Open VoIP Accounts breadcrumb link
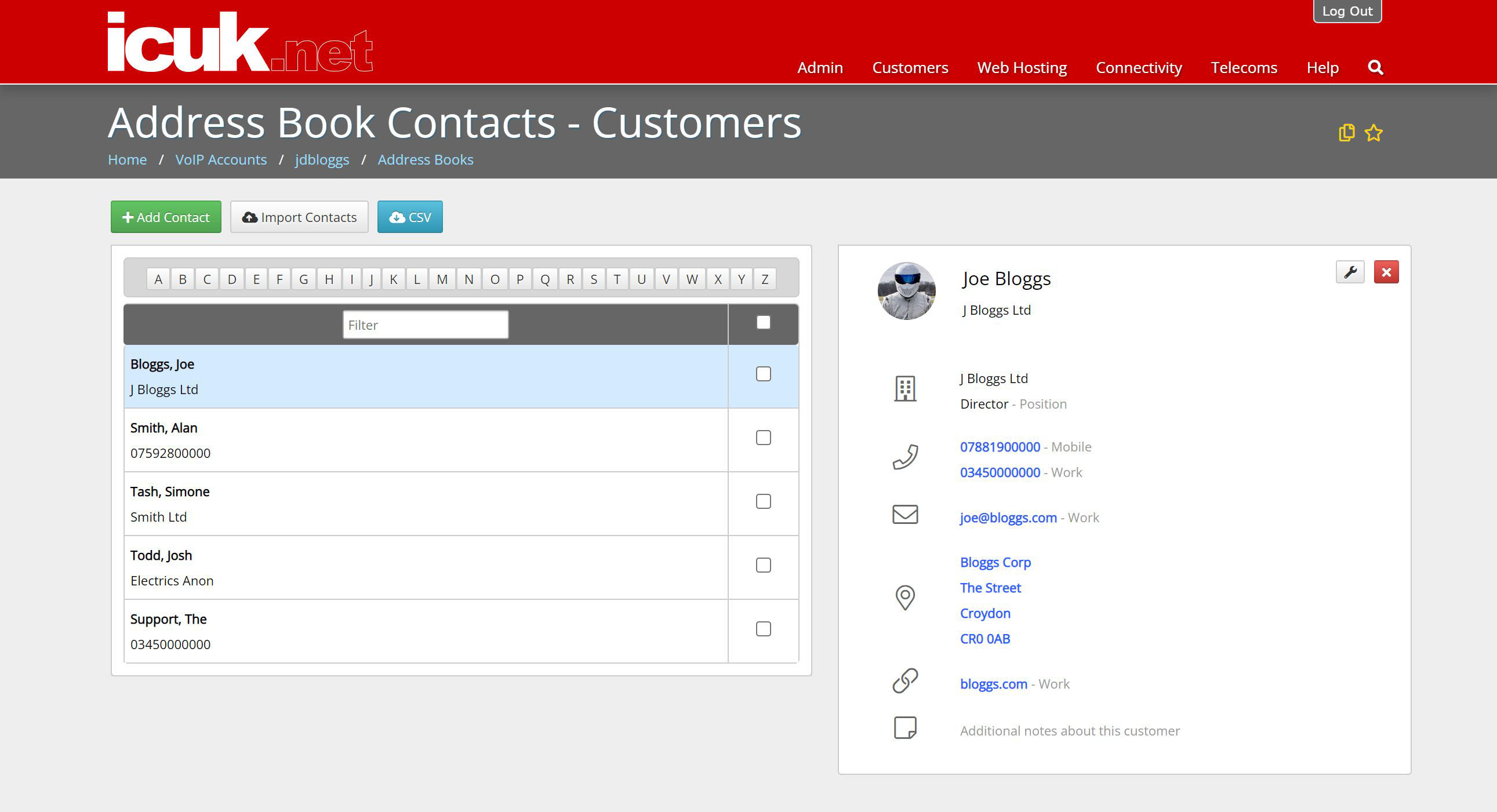1497x812 pixels. coord(221,160)
